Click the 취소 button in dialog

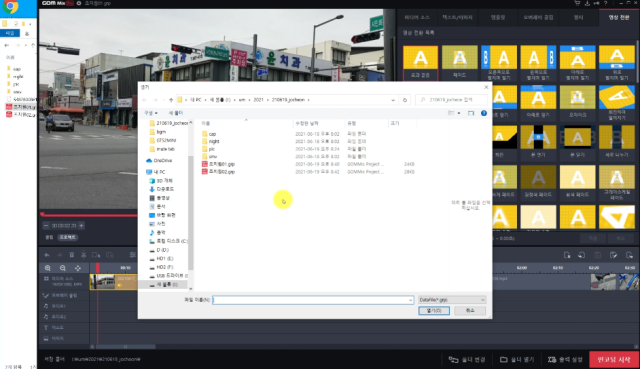point(470,311)
